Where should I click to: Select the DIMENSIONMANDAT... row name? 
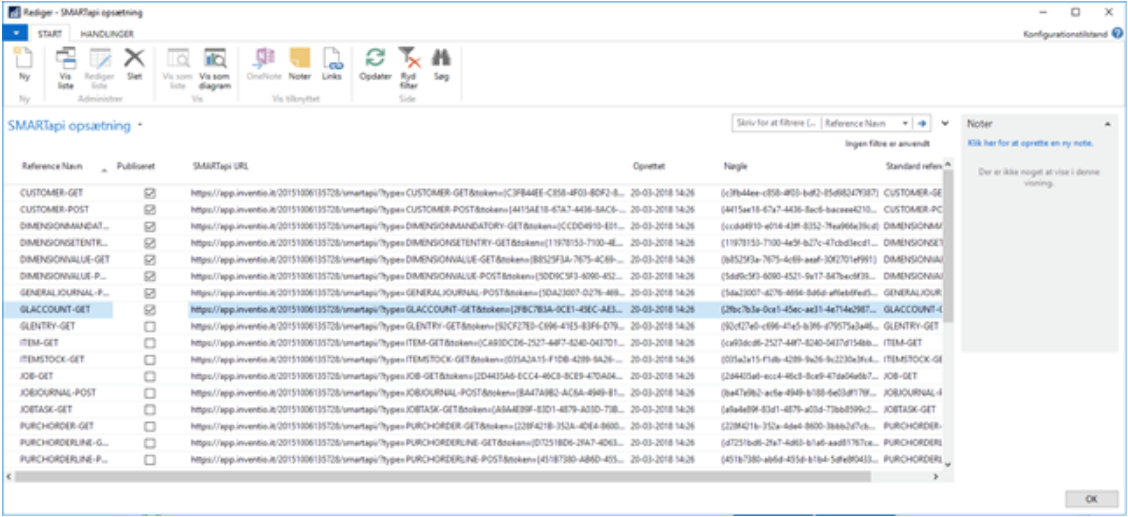click(x=63, y=227)
